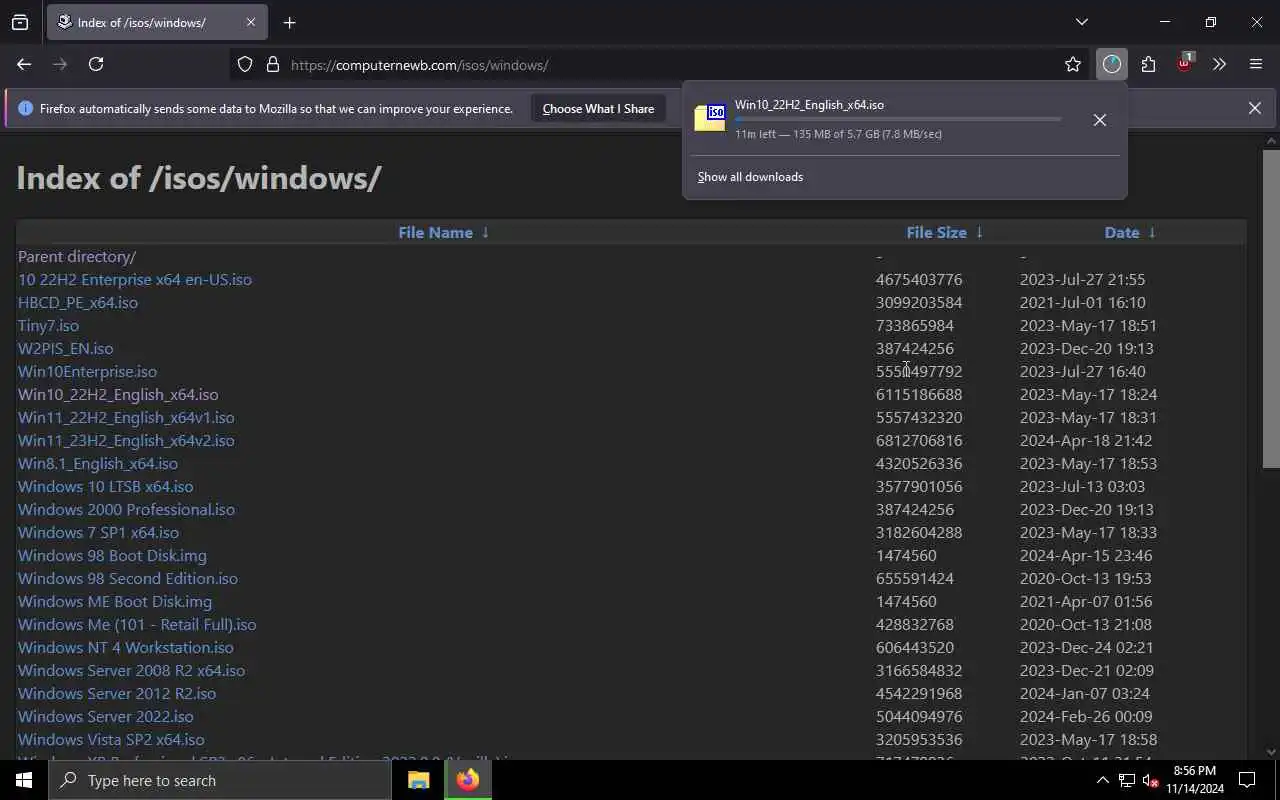
Task: Bookmark this page with the star
Action: 1073,64
